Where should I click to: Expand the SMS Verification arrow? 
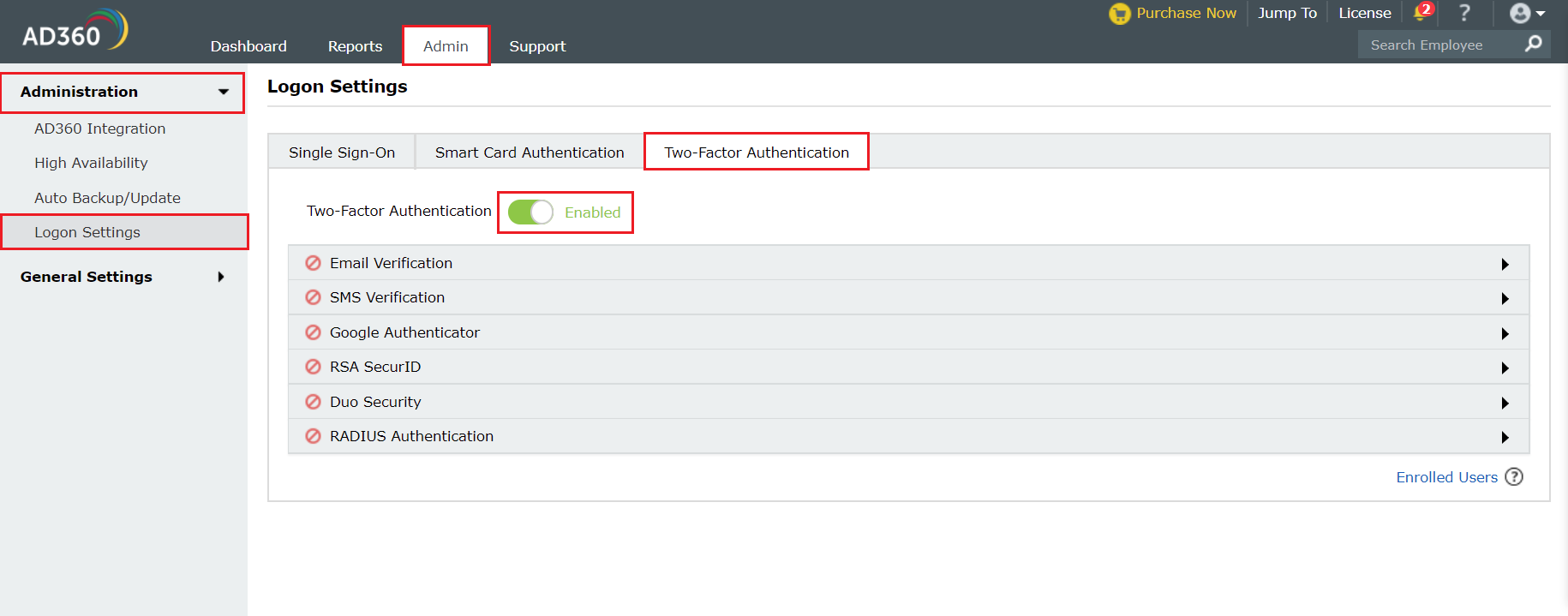click(x=1505, y=298)
